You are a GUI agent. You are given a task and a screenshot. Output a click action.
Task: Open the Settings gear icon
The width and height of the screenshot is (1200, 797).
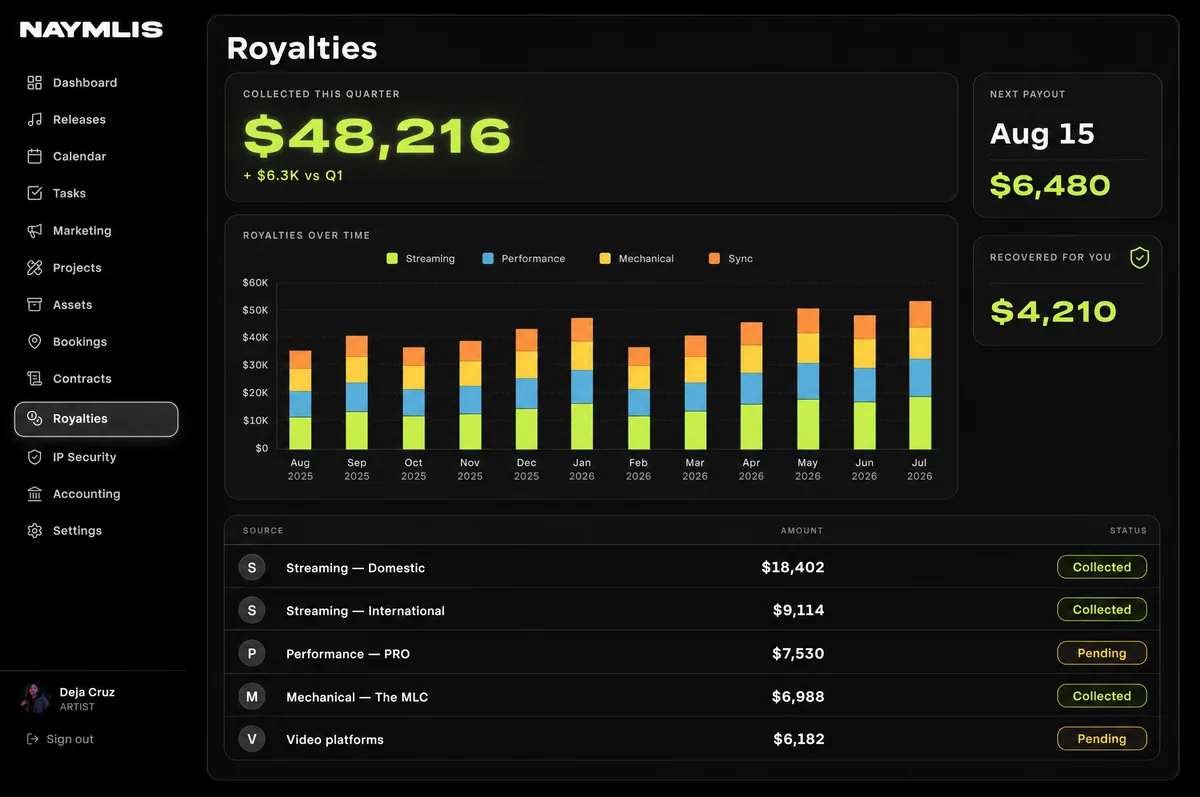(x=35, y=531)
